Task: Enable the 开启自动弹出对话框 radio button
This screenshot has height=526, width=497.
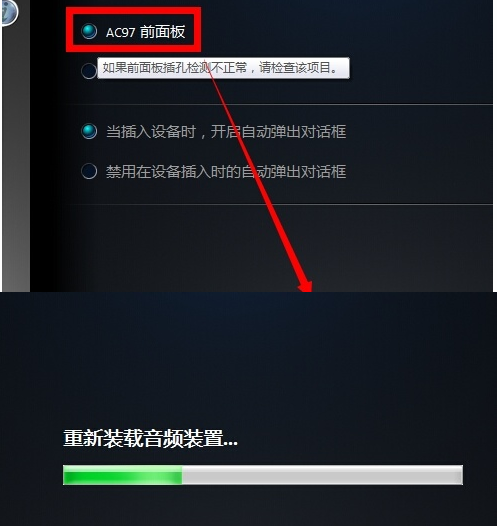Action: click(x=89, y=131)
